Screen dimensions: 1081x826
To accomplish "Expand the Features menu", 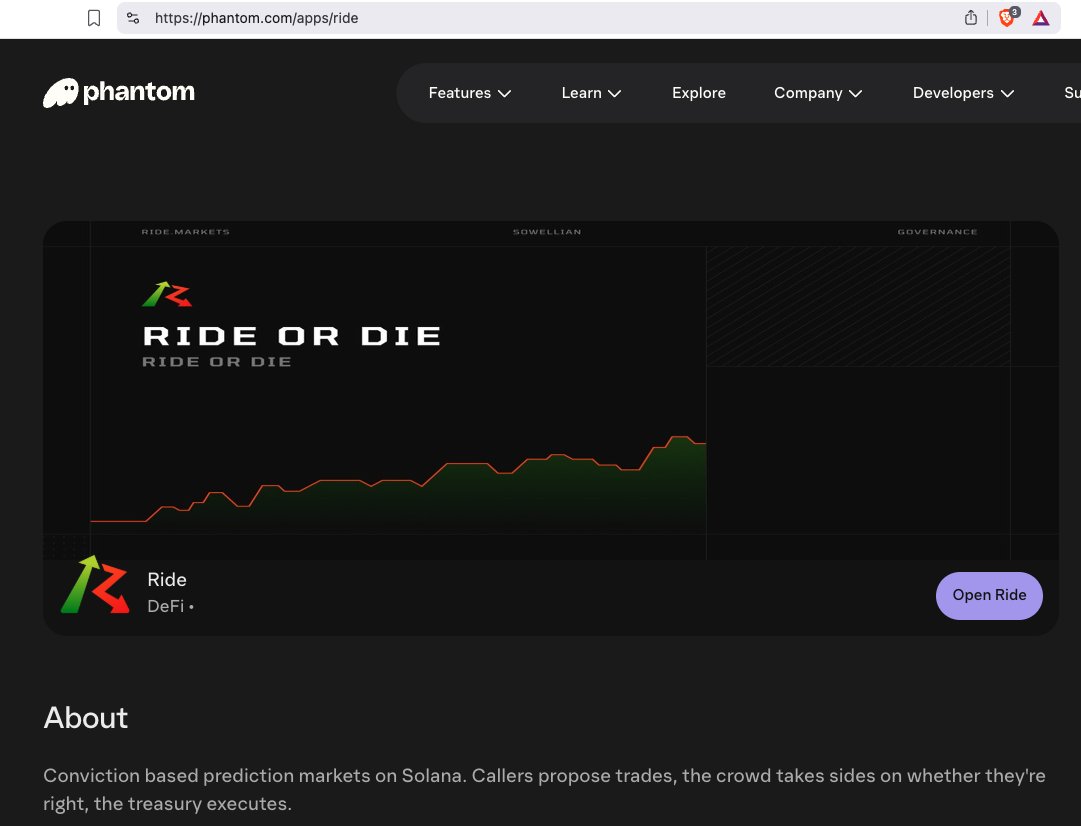I will click(x=469, y=93).
